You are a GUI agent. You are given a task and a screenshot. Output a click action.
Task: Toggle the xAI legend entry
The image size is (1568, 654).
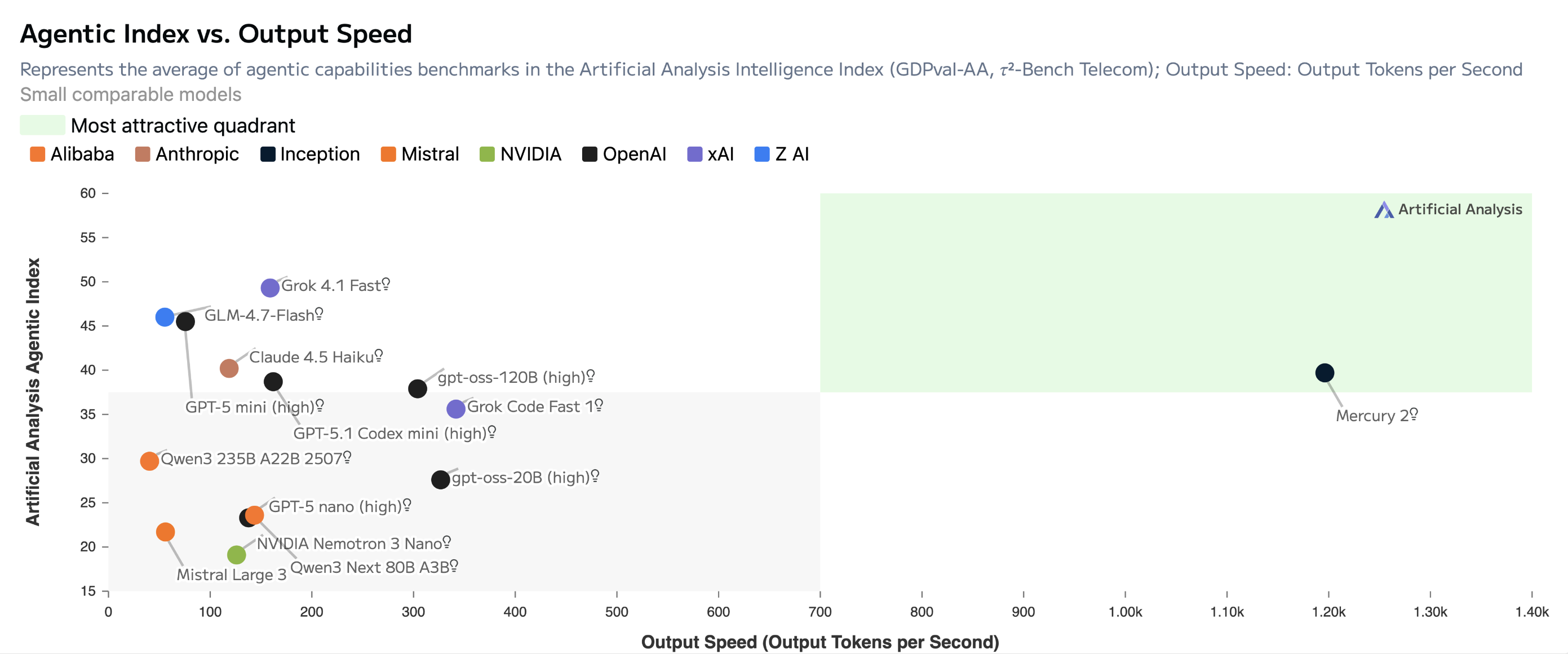pyautogui.click(x=710, y=154)
